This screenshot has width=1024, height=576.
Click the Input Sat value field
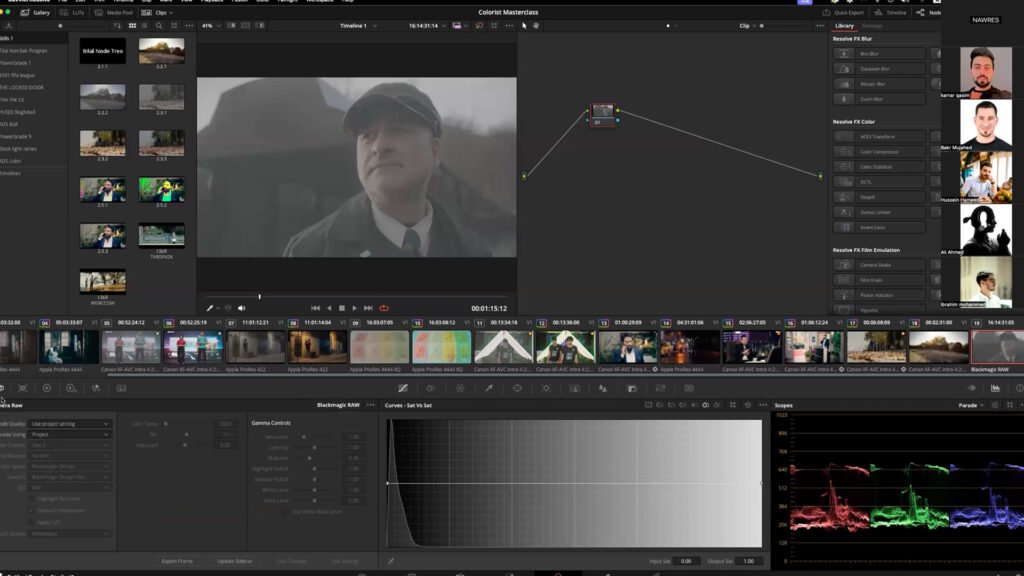coord(686,561)
